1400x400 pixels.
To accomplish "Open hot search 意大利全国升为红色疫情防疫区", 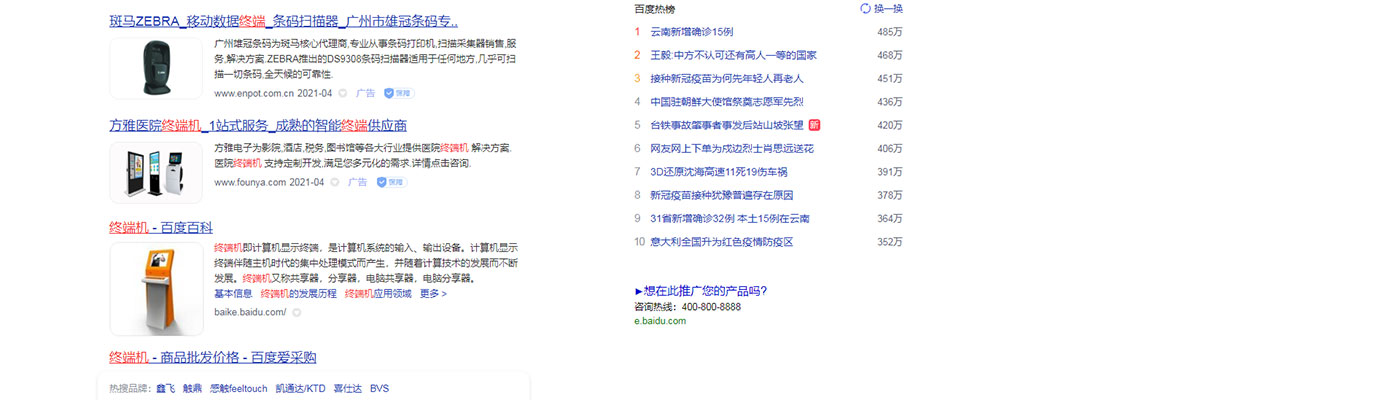I will click(x=721, y=242).
